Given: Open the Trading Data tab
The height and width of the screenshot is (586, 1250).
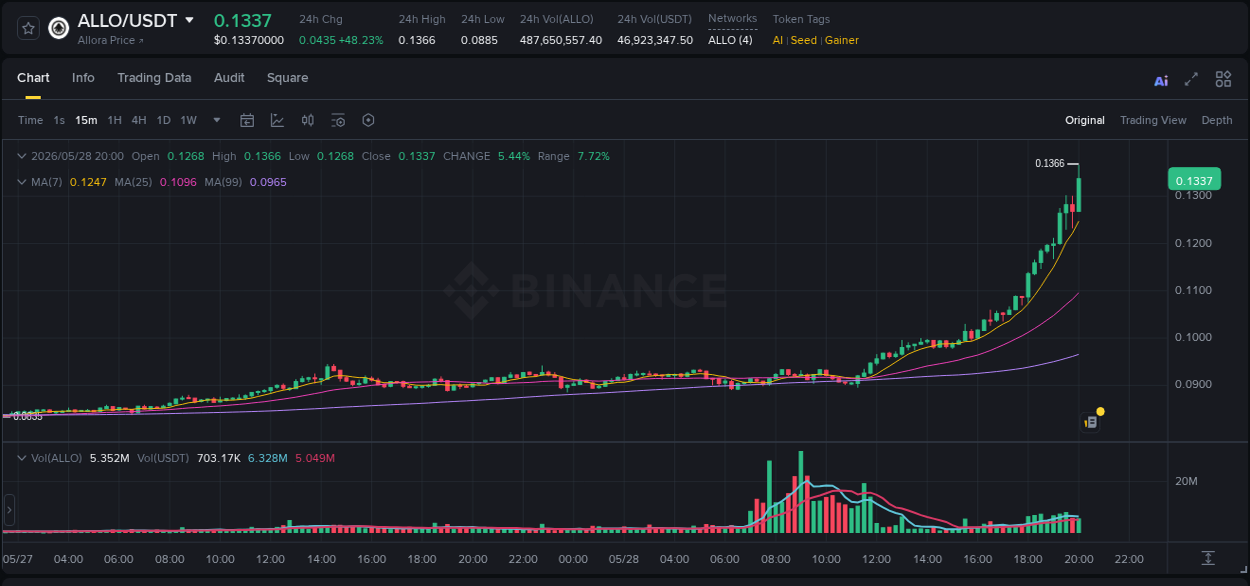Looking at the screenshot, I should click(154, 78).
